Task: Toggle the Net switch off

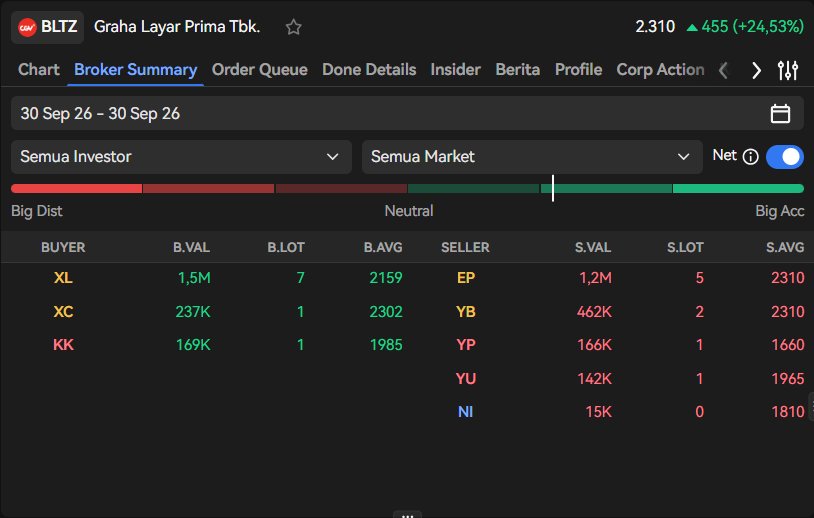Action: pyautogui.click(x=784, y=156)
